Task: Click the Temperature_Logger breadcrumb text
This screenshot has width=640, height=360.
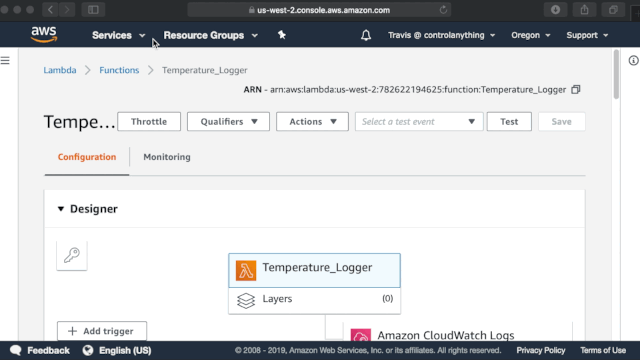Action: click(204, 70)
